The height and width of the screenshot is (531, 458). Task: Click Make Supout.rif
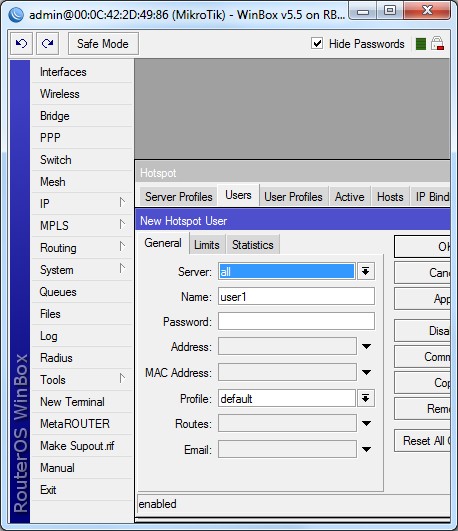click(x=82, y=446)
